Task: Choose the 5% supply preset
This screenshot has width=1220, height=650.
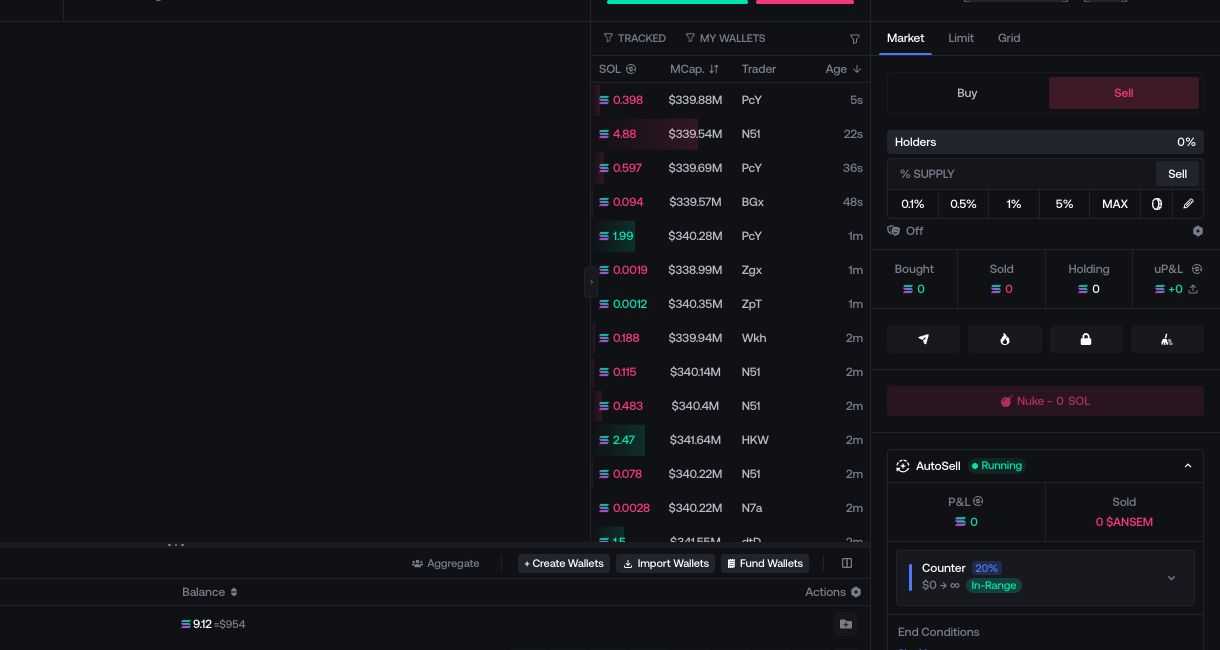Action: coord(1064,204)
